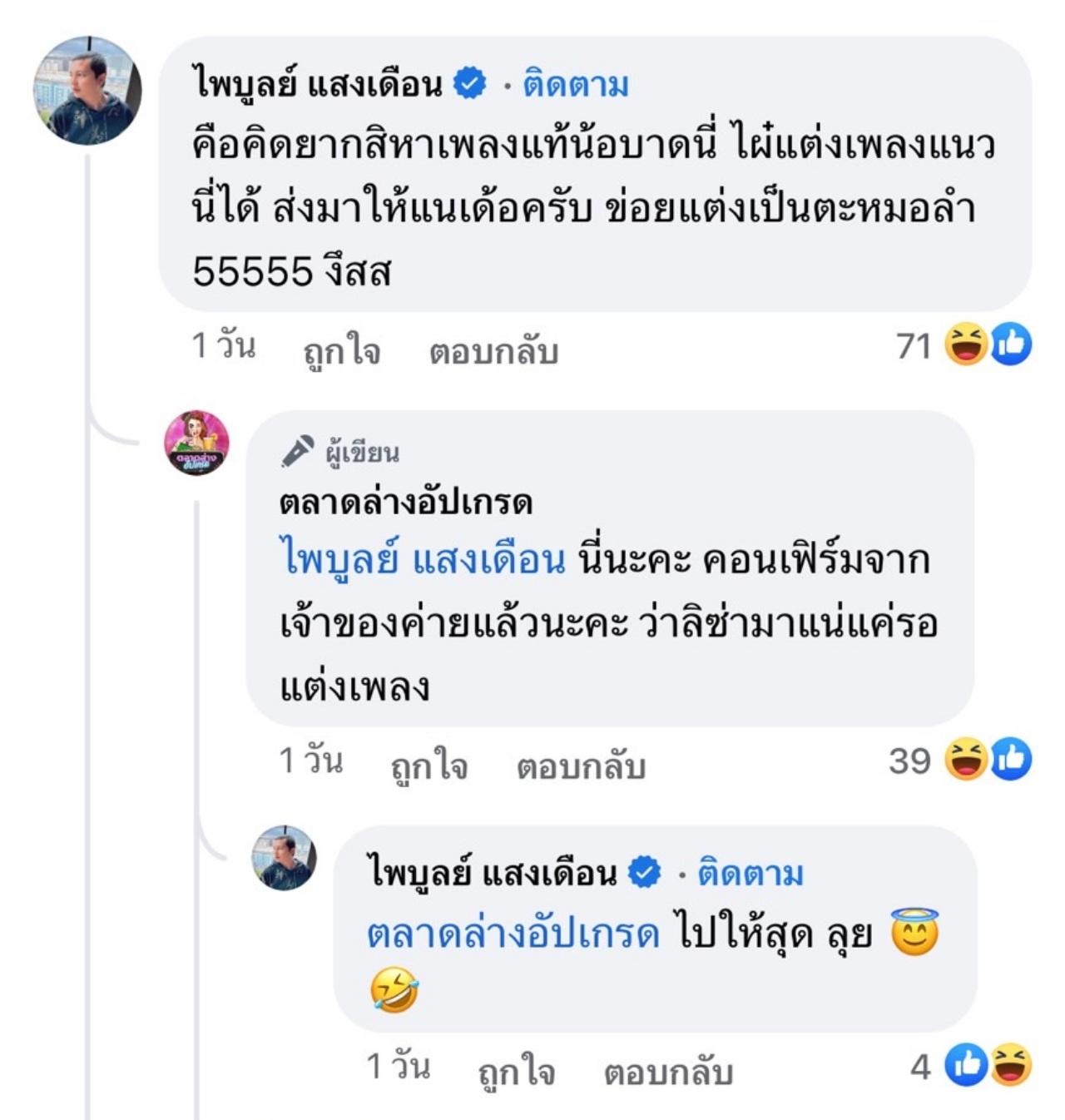Click ไพบูลย์ แสงเดือน avatar on bottom reply
Screen dimensions: 1065x1120
click(x=285, y=858)
